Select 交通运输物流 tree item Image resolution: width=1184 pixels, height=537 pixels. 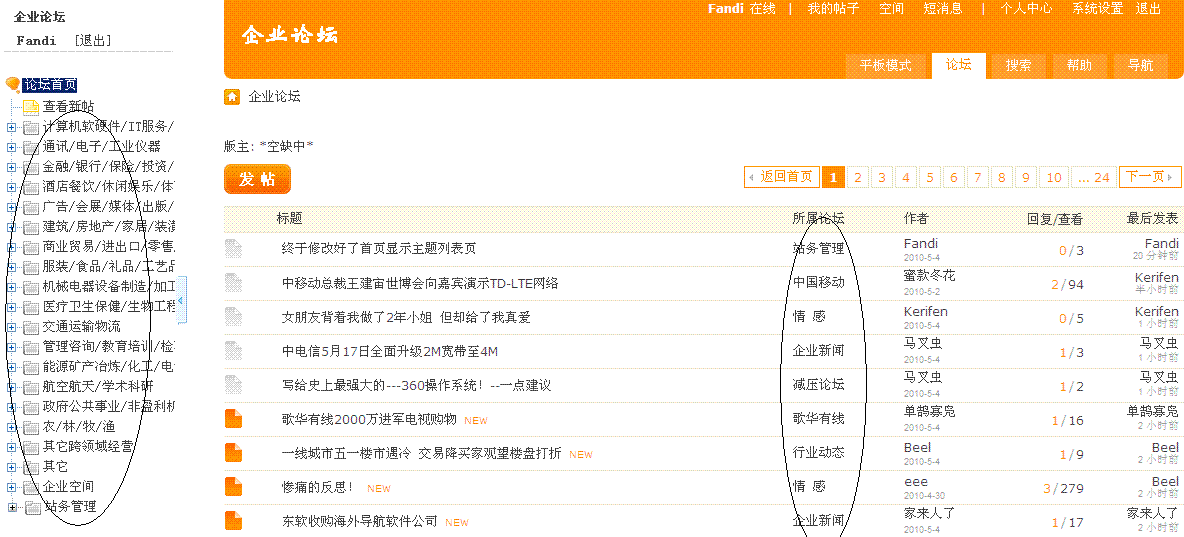coord(82,327)
